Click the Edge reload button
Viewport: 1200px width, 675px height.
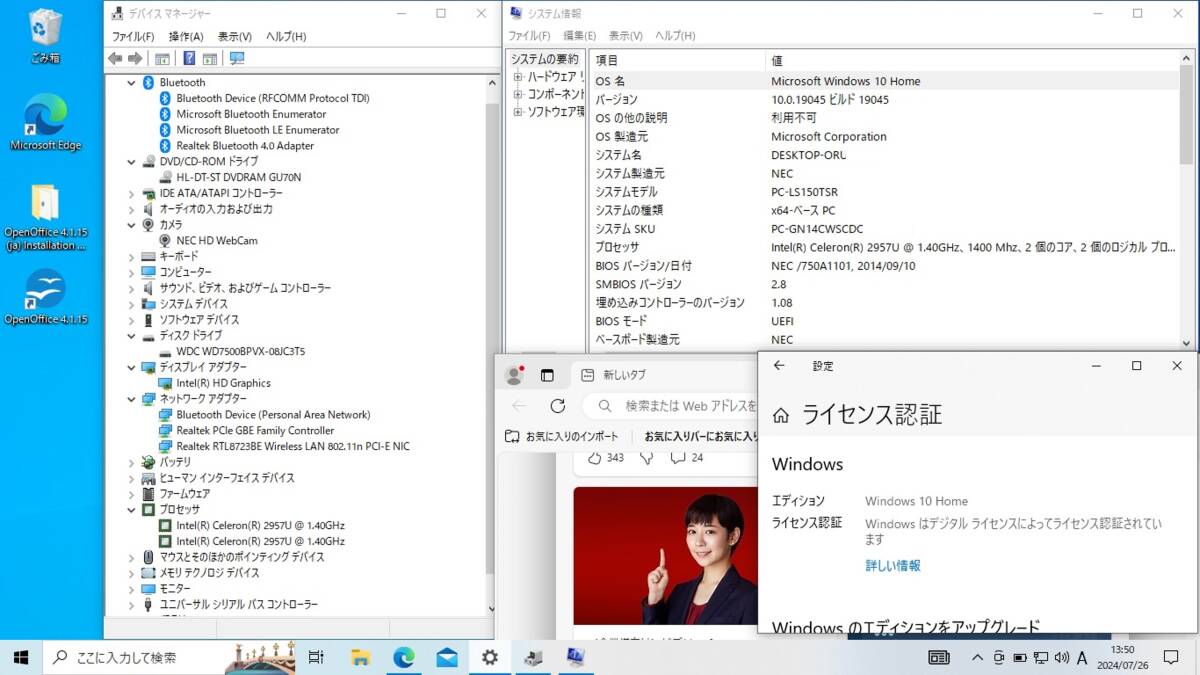pyautogui.click(x=558, y=406)
